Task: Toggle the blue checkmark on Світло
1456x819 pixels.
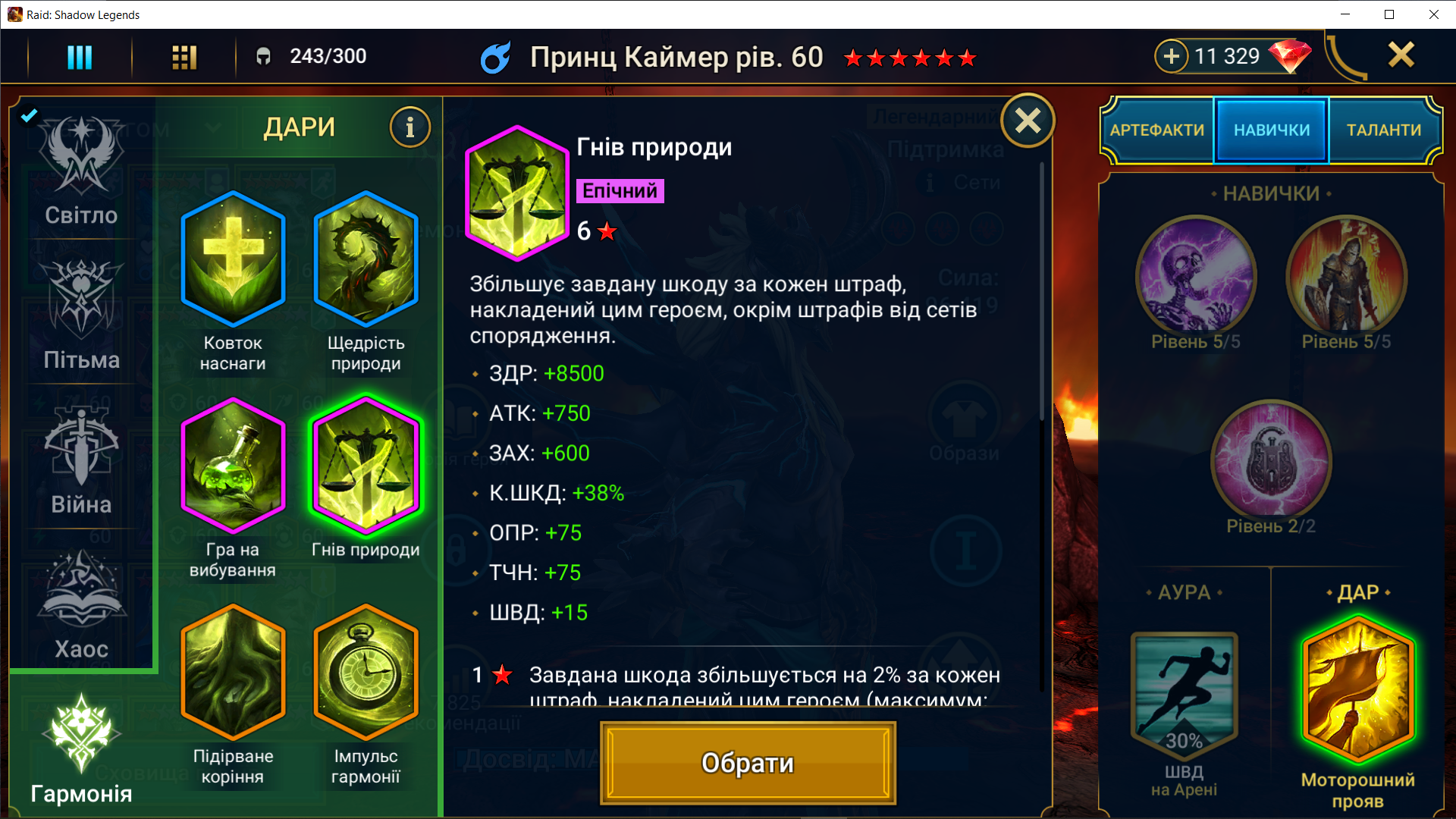Action: [29, 115]
